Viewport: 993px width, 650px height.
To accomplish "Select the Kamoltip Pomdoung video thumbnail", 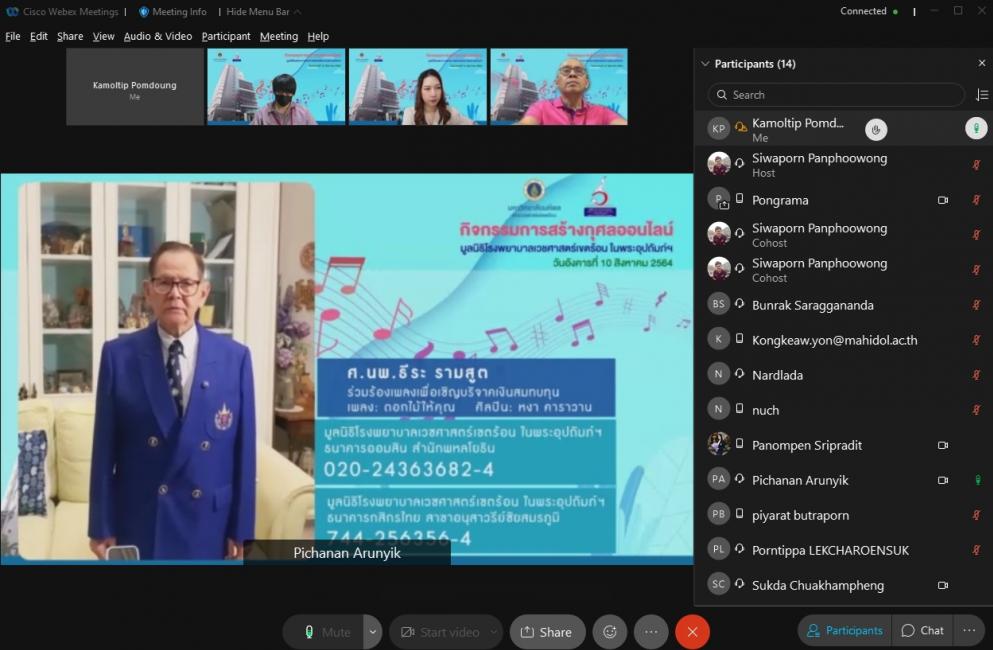I will pos(135,87).
